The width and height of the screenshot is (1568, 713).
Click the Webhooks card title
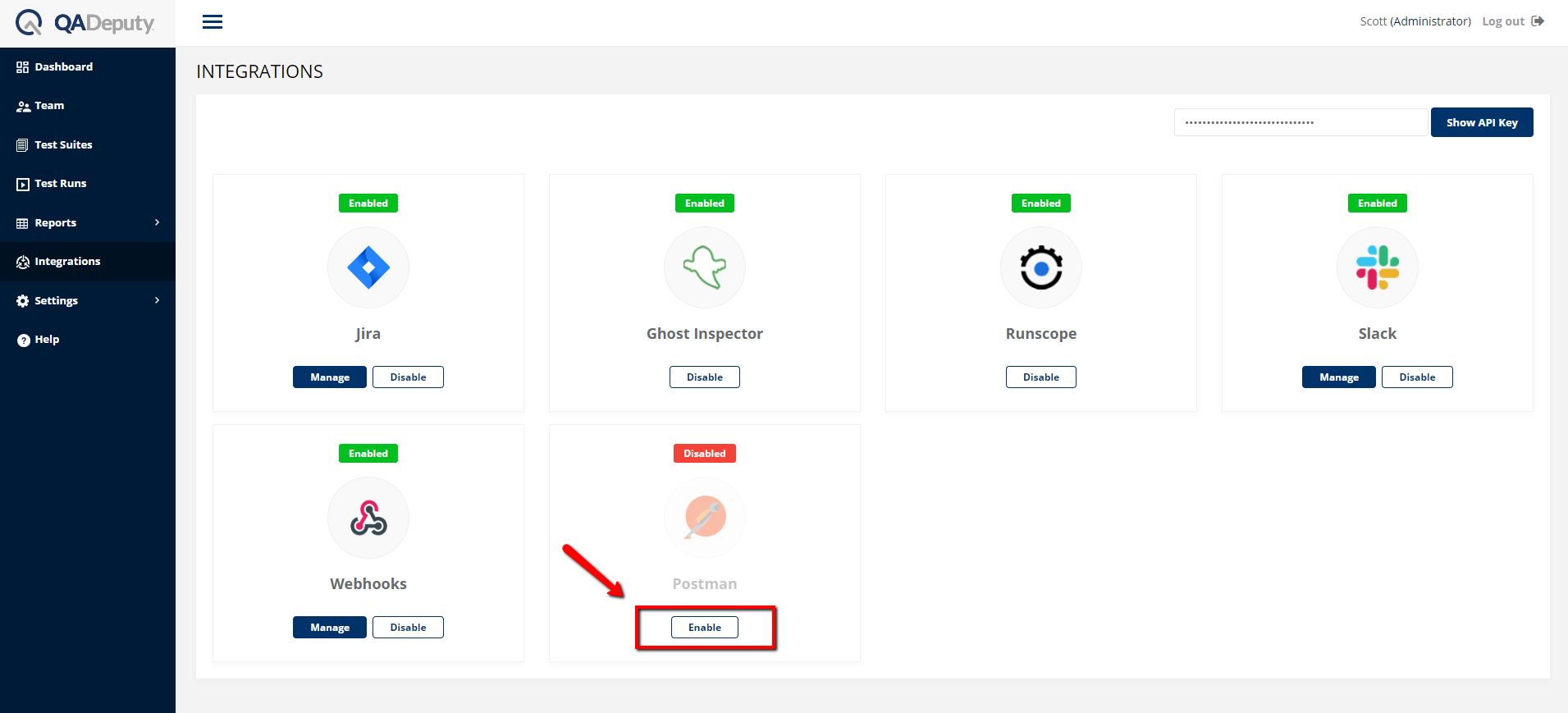click(368, 584)
